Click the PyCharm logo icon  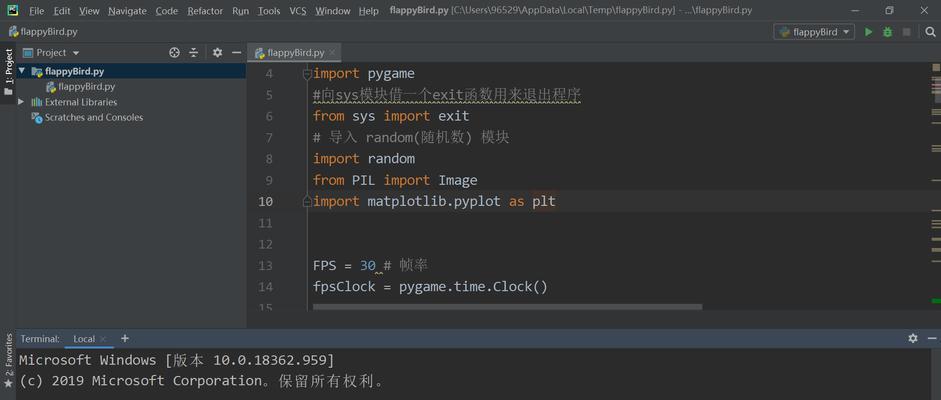(11, 10)
